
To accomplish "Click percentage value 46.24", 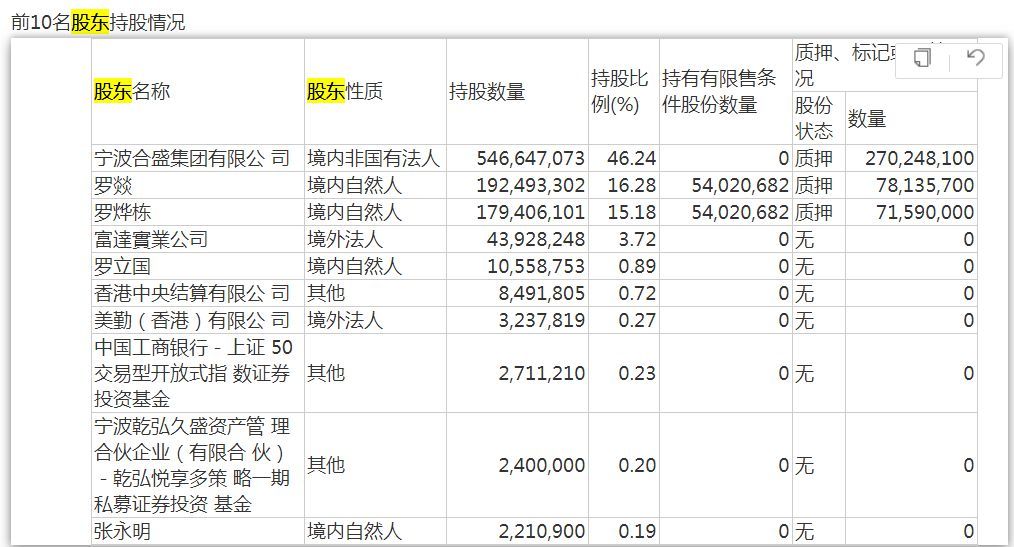I will point(631,158).
